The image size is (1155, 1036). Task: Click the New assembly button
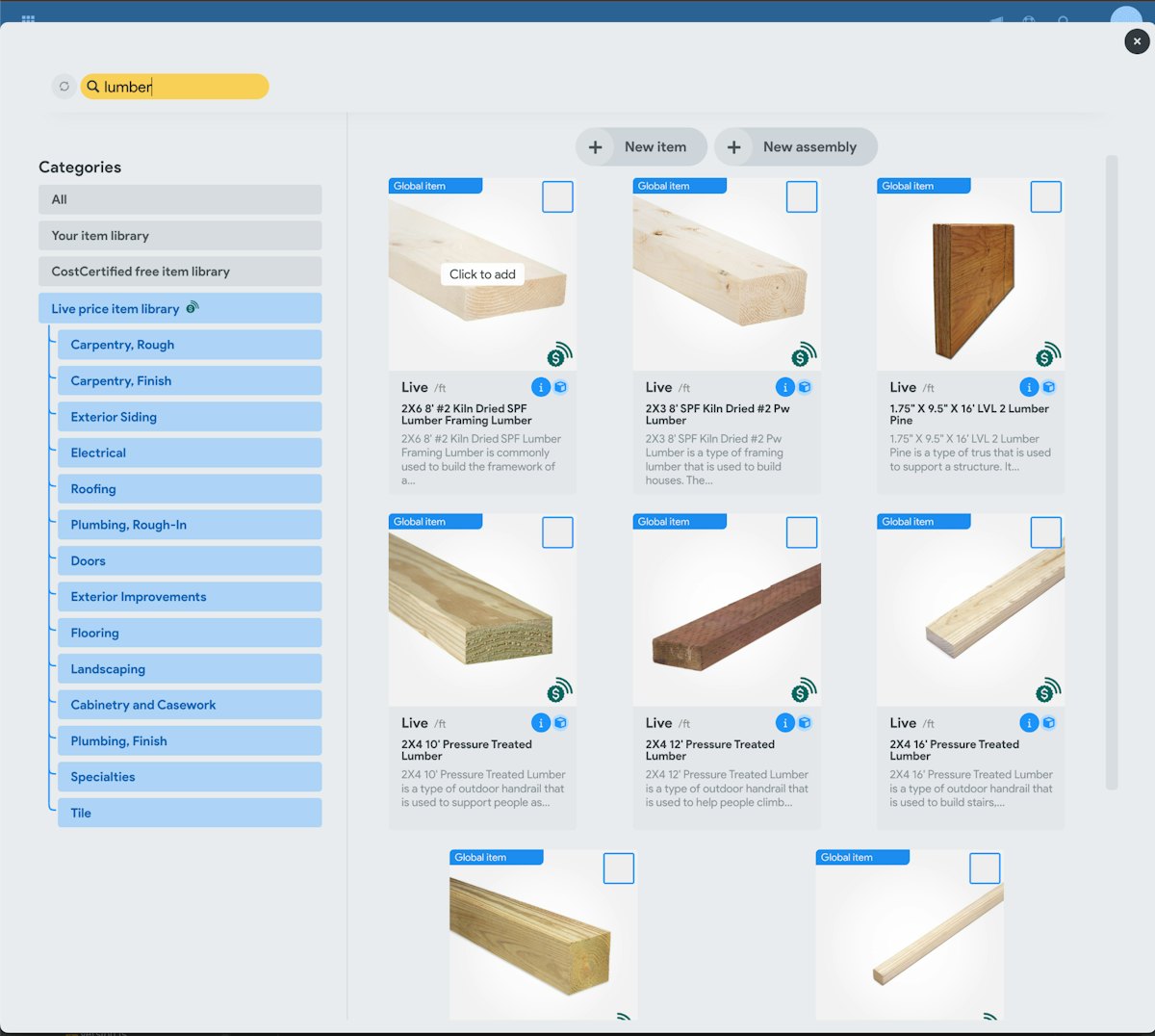point(796,146)
